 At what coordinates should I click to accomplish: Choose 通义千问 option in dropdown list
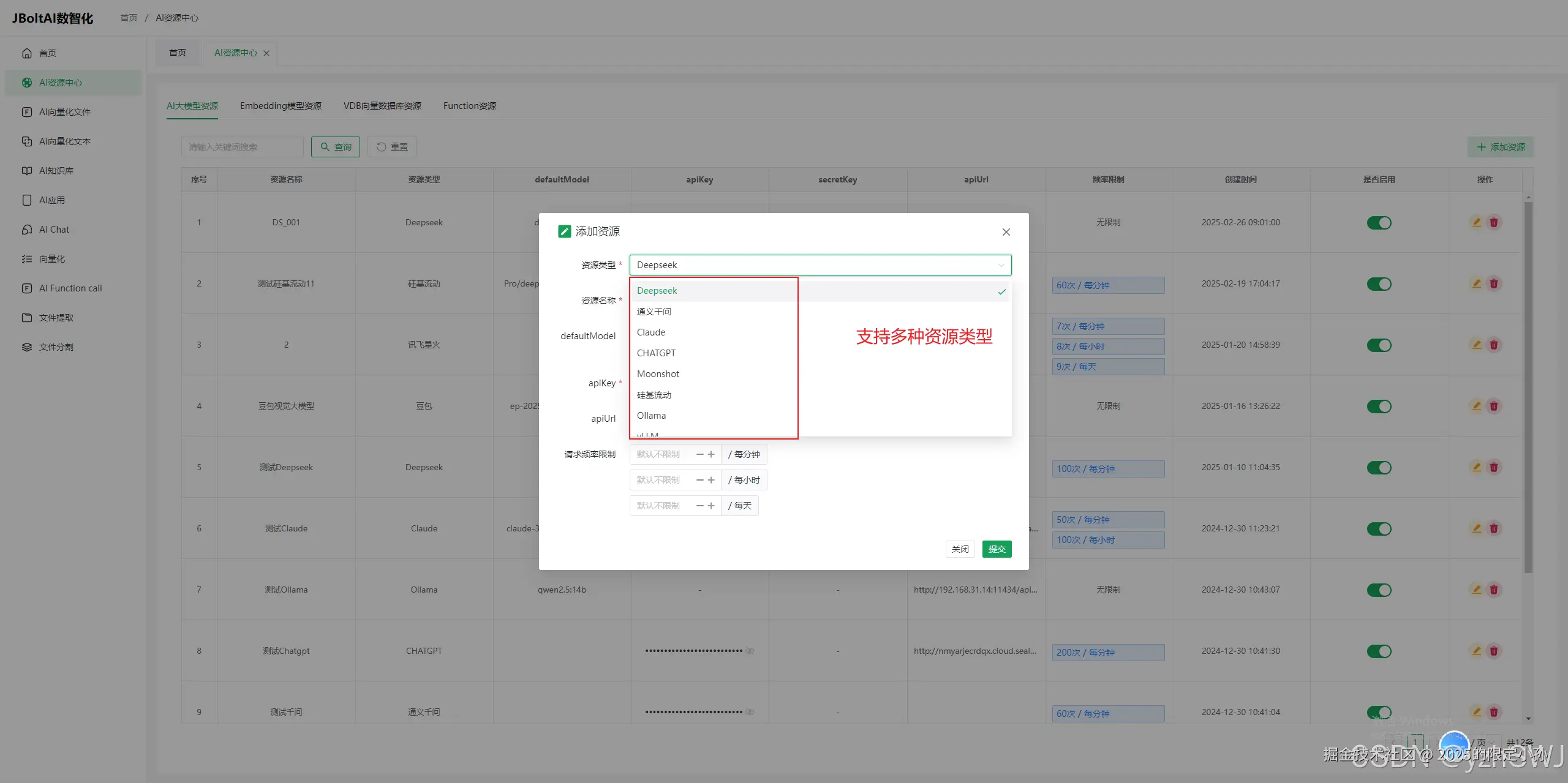(654, 312)
